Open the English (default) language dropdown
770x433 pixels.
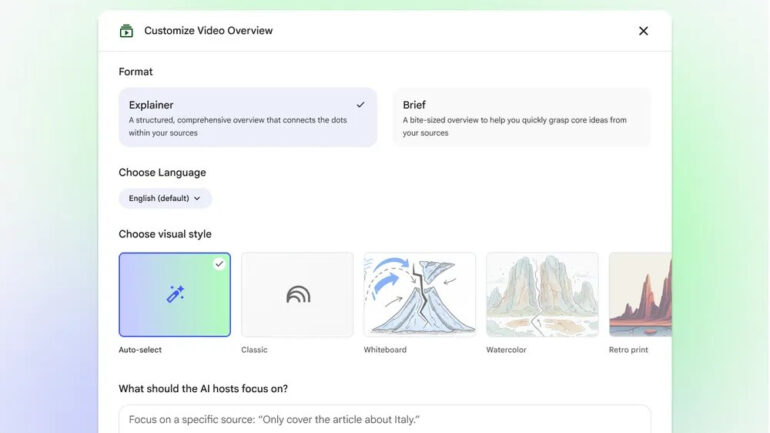[x=165, y=198]
